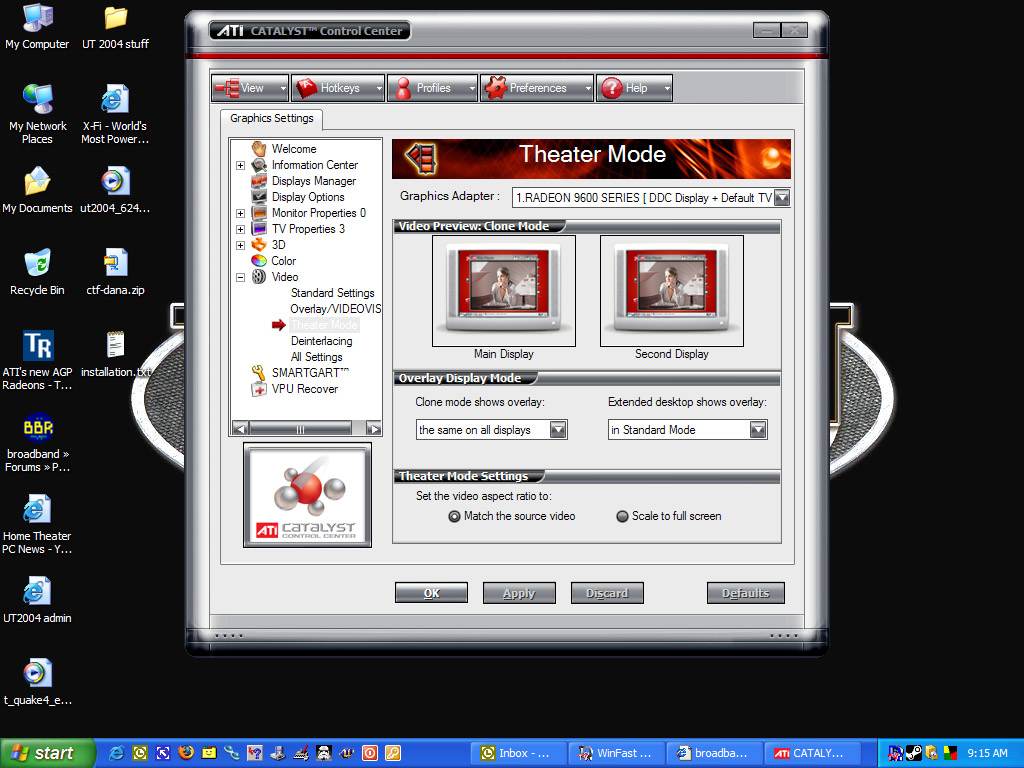
Task: Click the Defaults button
Action: (x=746, y=593)
